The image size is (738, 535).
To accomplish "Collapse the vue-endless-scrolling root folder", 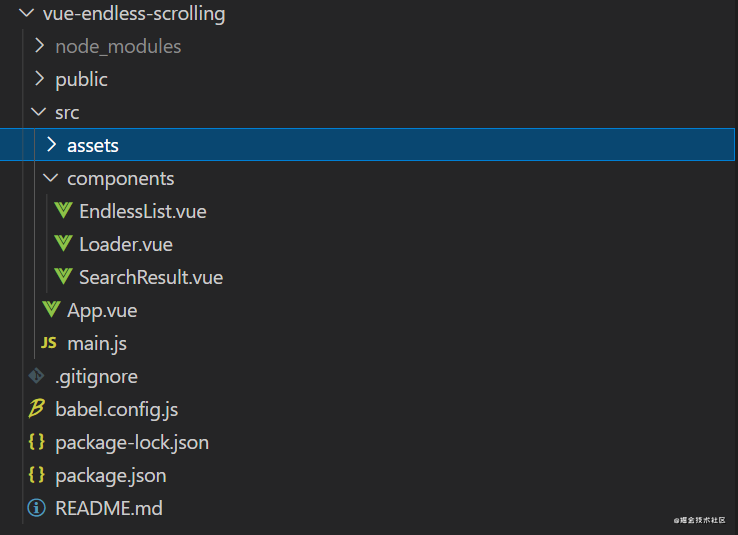I will (x=26, y=13).
